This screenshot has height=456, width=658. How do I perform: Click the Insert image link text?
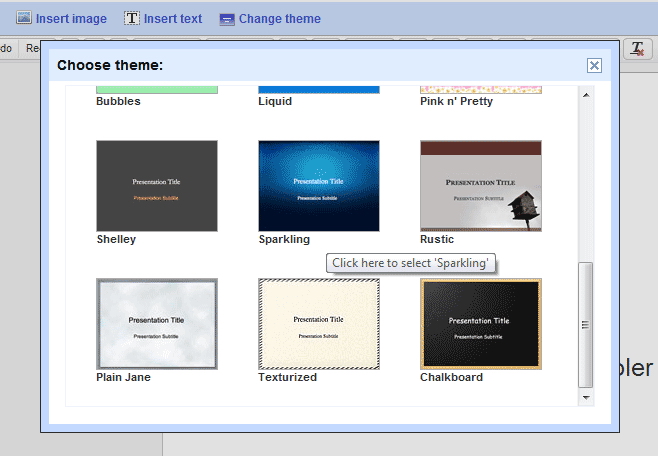click(x=71, y=19)
